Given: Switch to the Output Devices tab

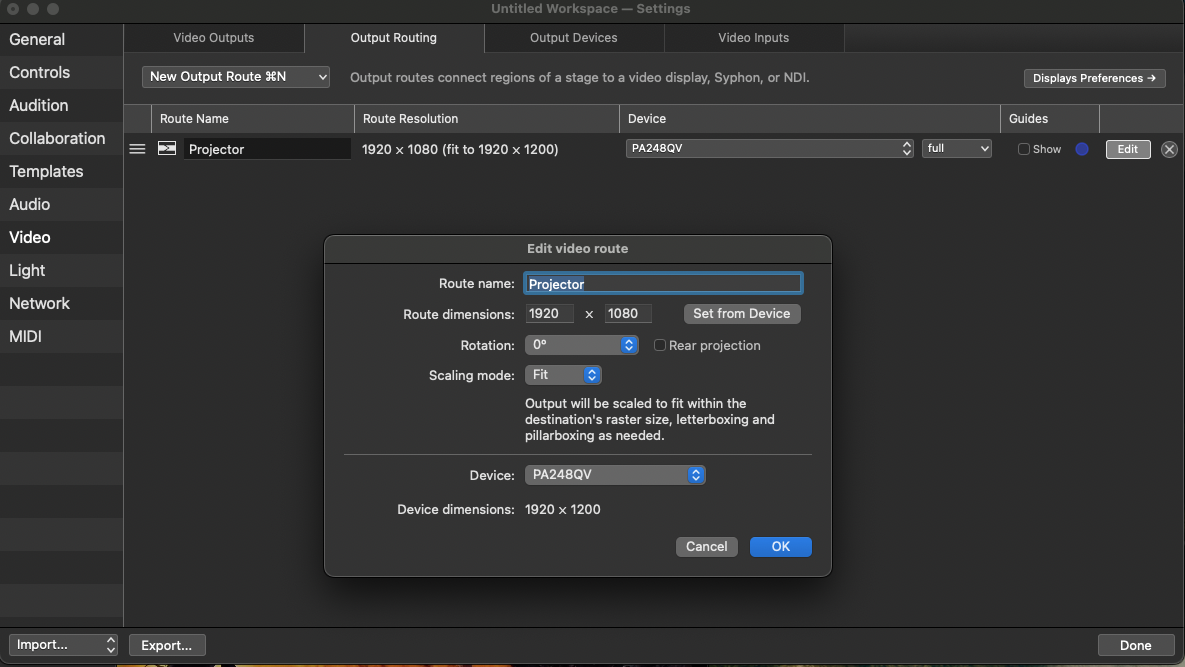Looking at the screenshot, I should [573, 38].
